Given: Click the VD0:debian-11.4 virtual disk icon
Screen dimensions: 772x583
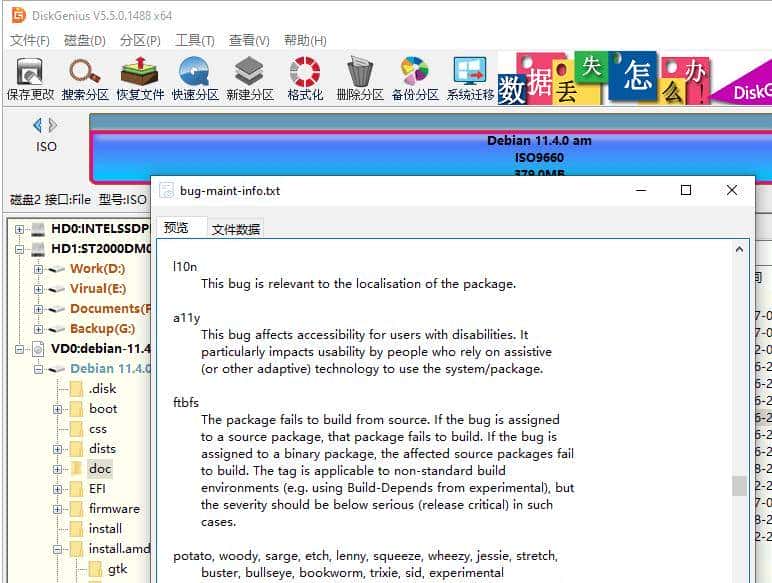Looking at the screenshot, I should tap(38, 349).
